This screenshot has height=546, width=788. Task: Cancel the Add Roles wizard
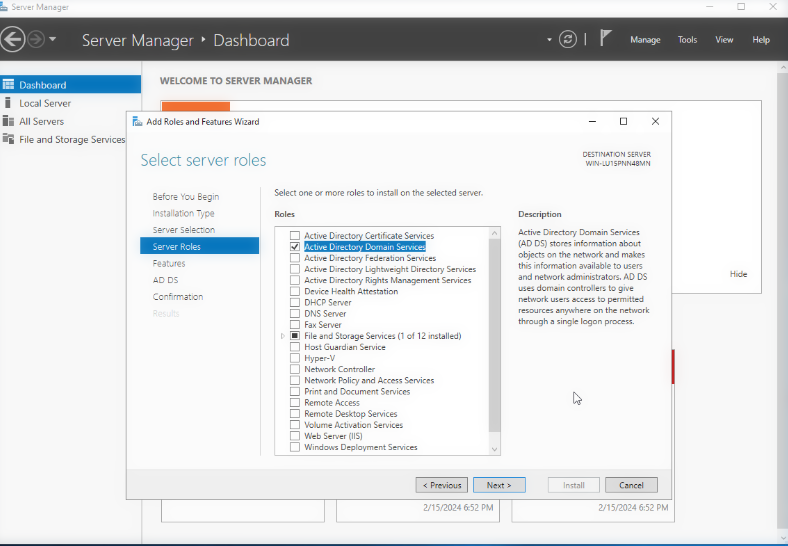point(631,485)
